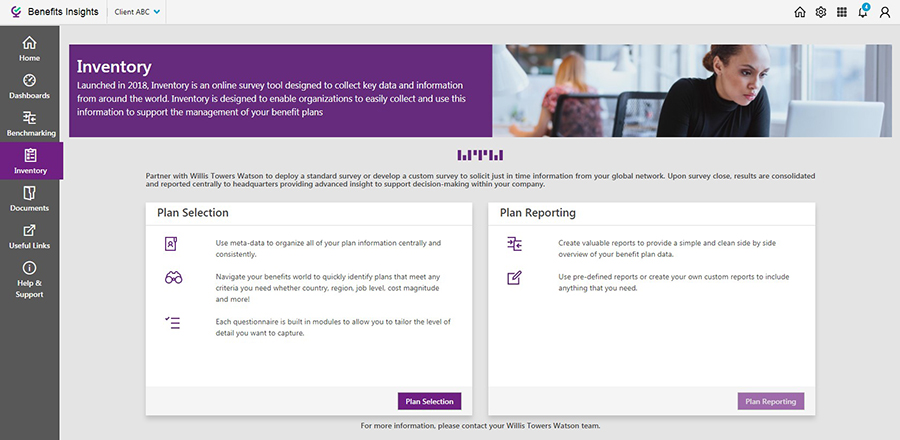Click 'Use pre-defined reports' description text

[x=673, y=282]
